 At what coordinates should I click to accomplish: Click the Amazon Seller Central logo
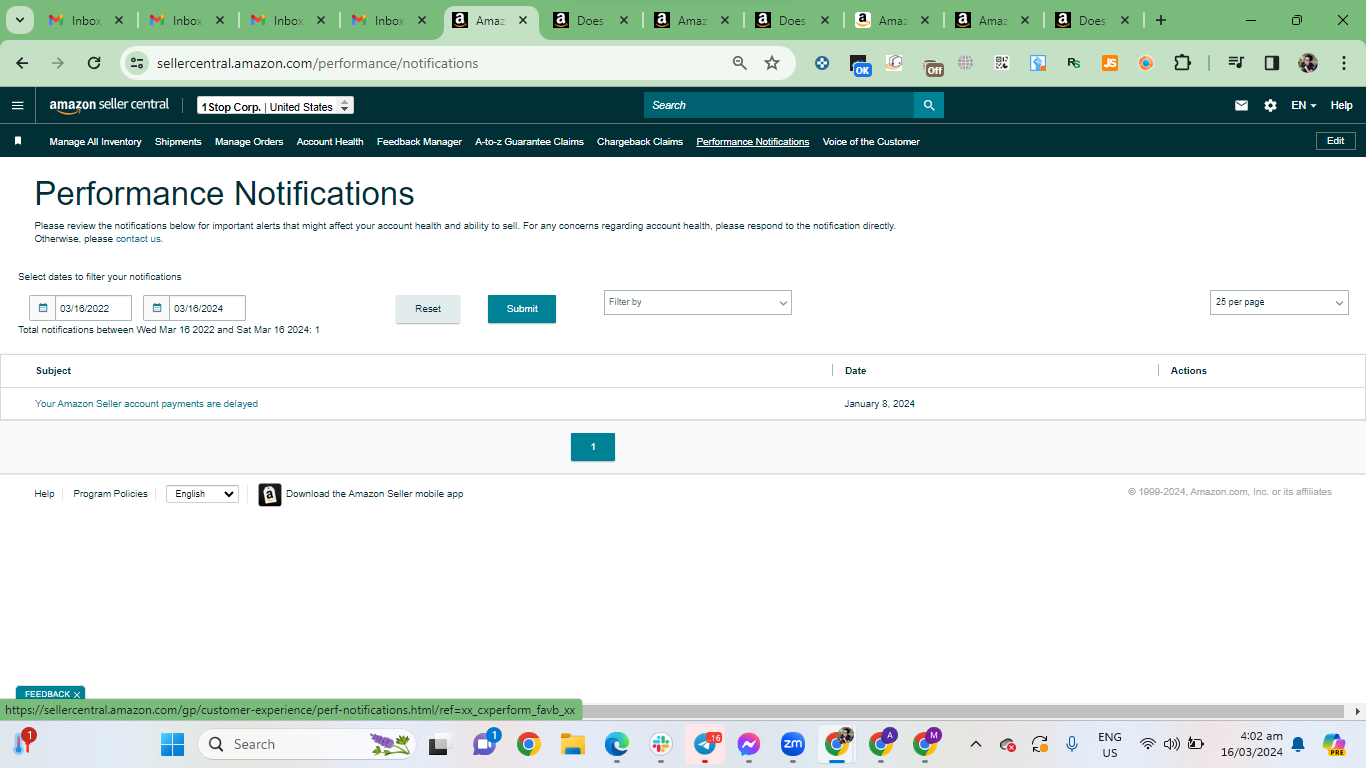coord(109,106)
